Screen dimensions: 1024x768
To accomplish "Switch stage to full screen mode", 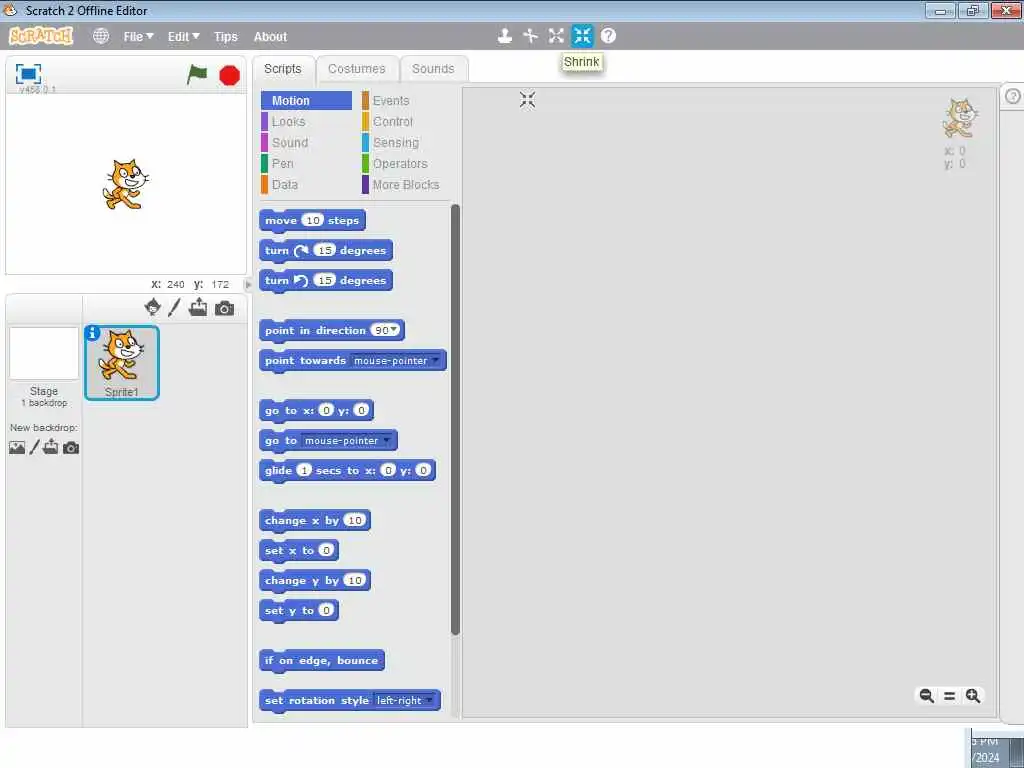I will pos(28,74).
